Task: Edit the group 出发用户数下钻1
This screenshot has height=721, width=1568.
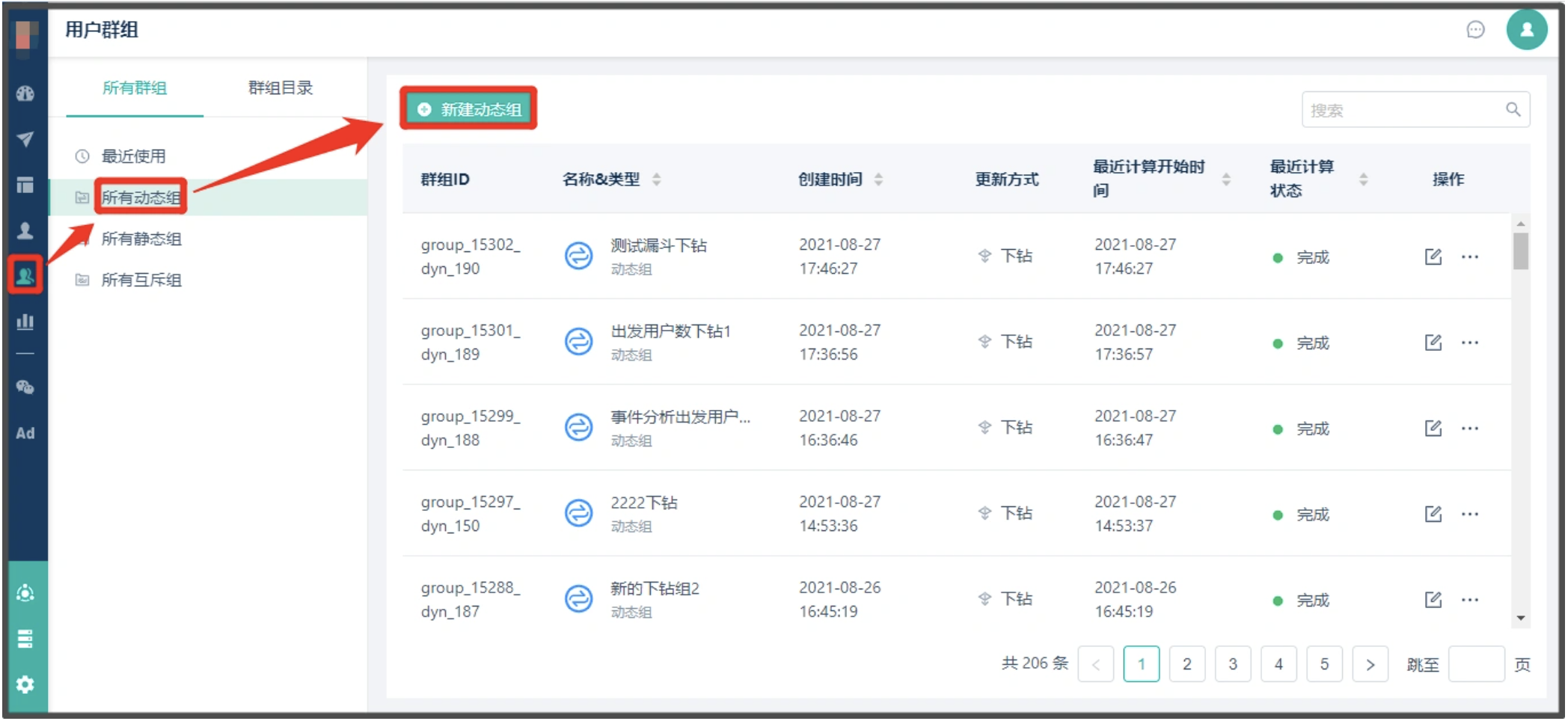Action: (x=1433, y=343)
